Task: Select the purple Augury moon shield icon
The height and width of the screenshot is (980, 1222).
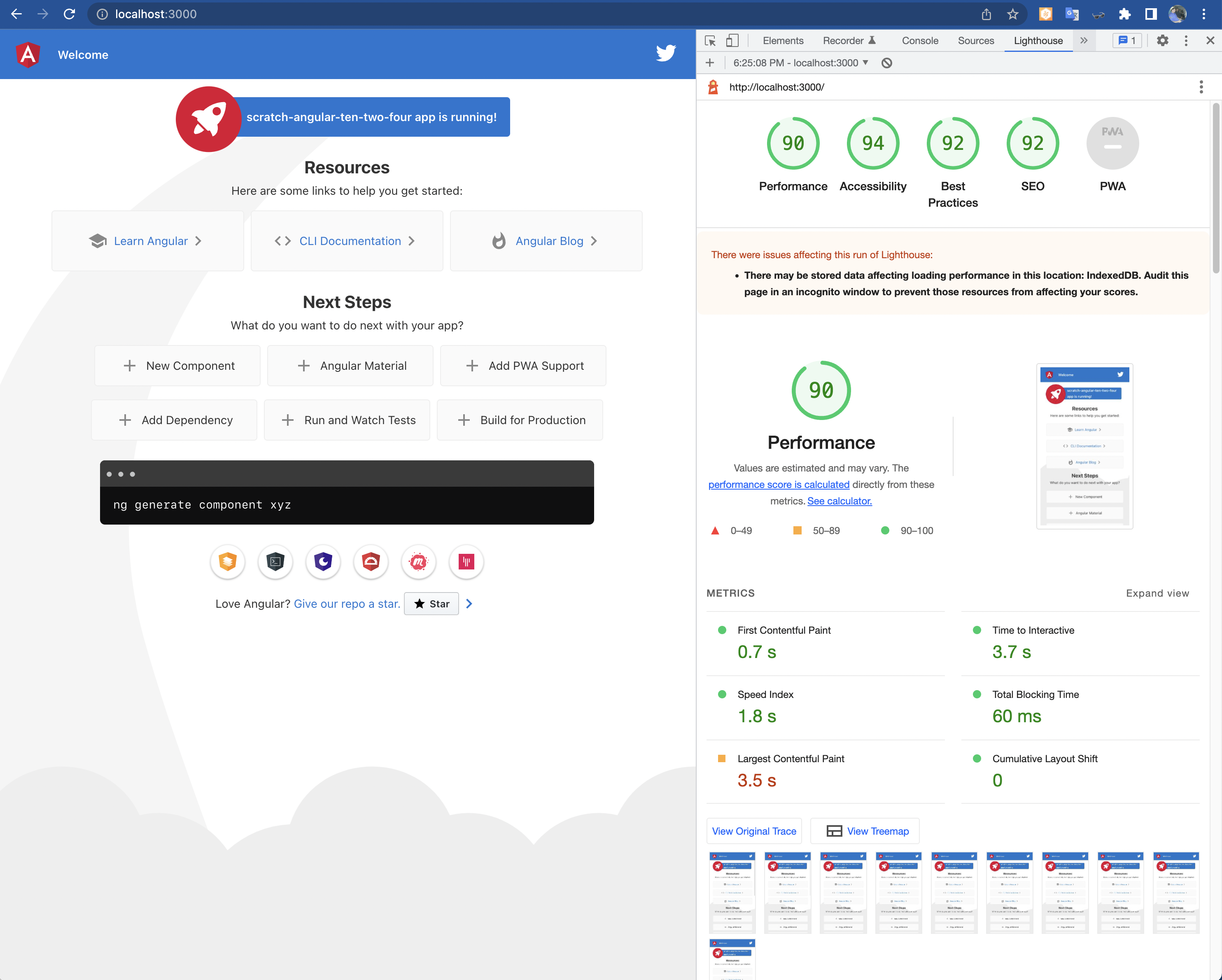Action: pos(323,562)
